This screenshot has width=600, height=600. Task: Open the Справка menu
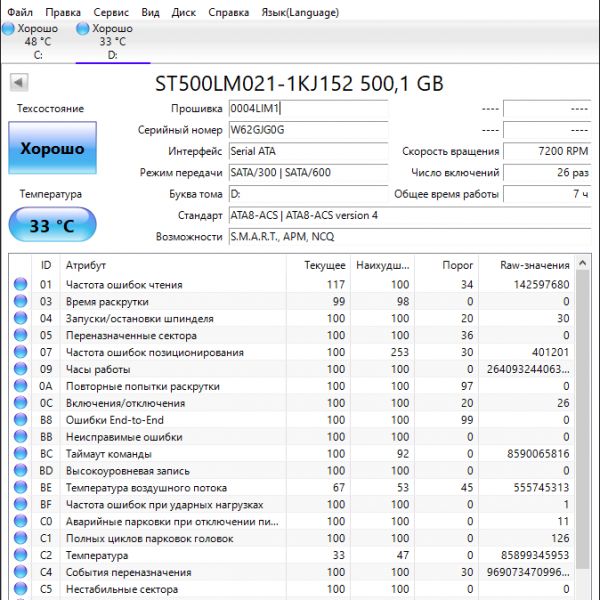tap(228, 12)
